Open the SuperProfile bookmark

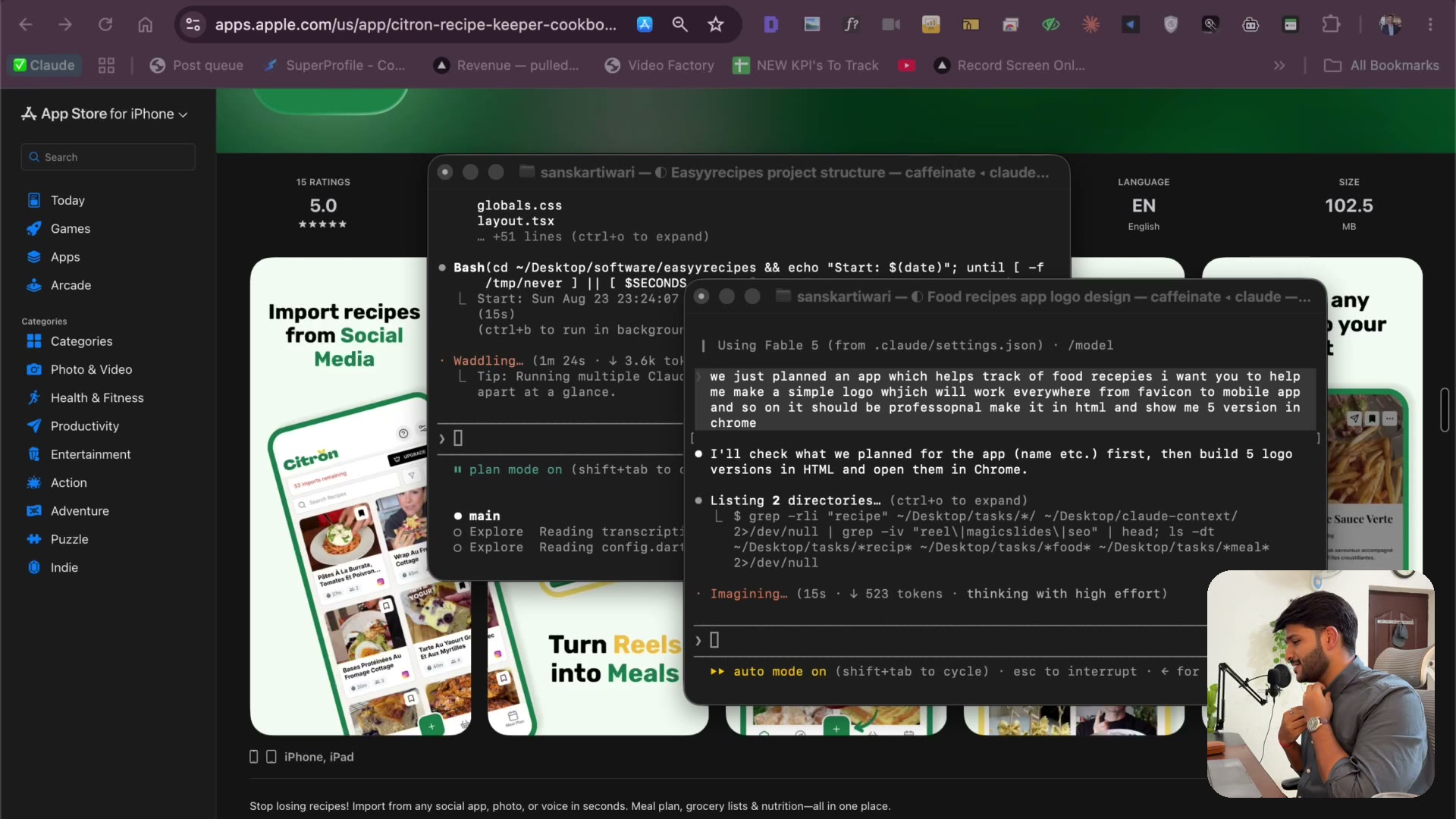pos(334,65)
